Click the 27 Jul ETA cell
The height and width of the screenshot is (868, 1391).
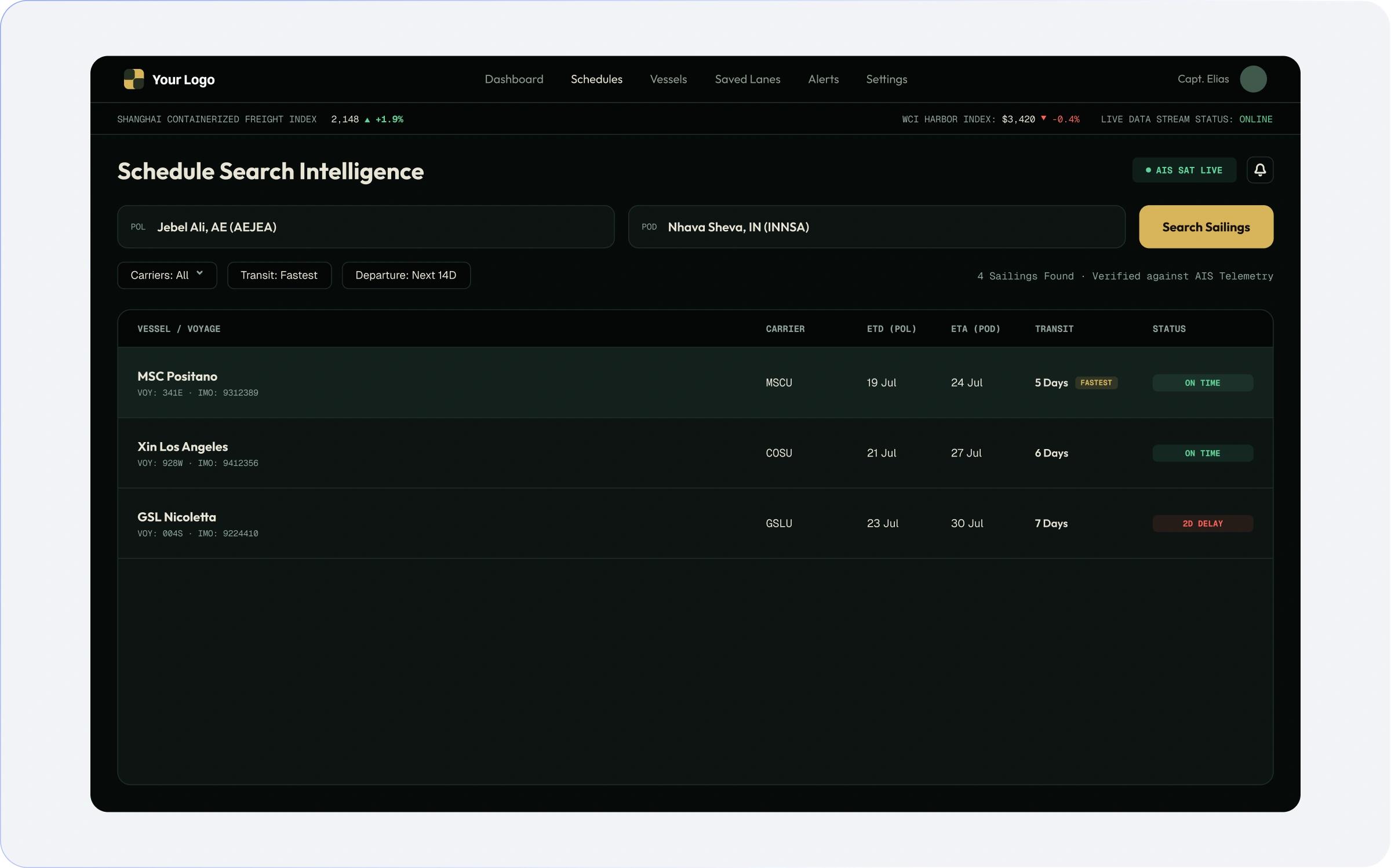coord(966,453)
